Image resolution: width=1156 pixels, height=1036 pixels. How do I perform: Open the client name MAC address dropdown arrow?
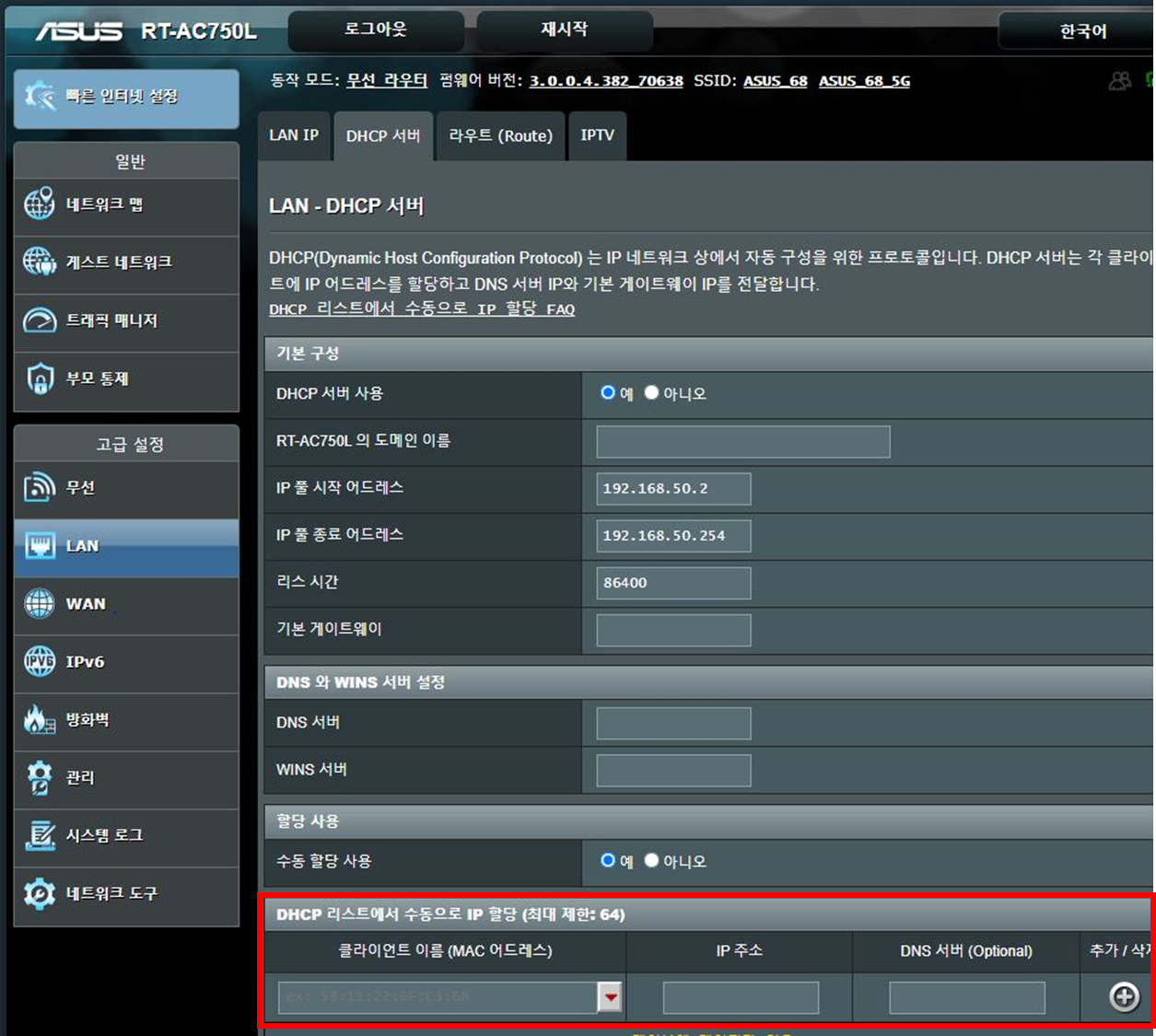610,996
